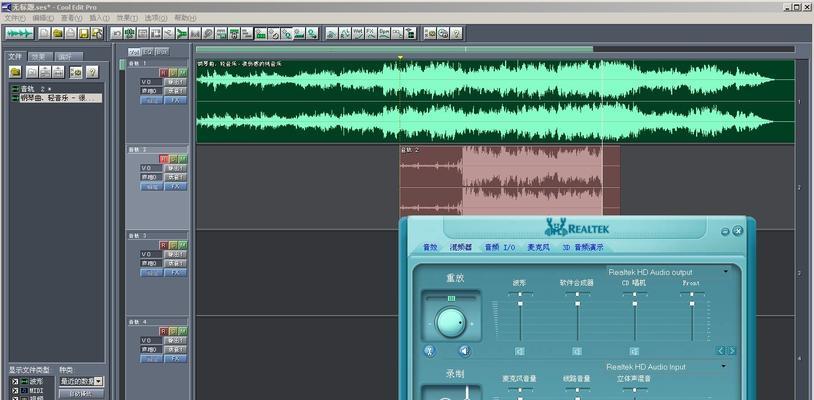The image size is (814, 400).
Task: Click the question mark icon in file panel
Action: click(92, 72)
